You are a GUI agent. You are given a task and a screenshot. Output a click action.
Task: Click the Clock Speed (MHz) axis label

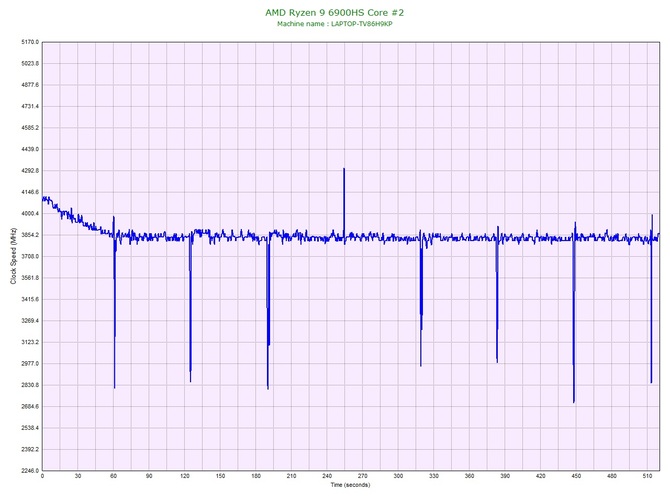[13, 256]
